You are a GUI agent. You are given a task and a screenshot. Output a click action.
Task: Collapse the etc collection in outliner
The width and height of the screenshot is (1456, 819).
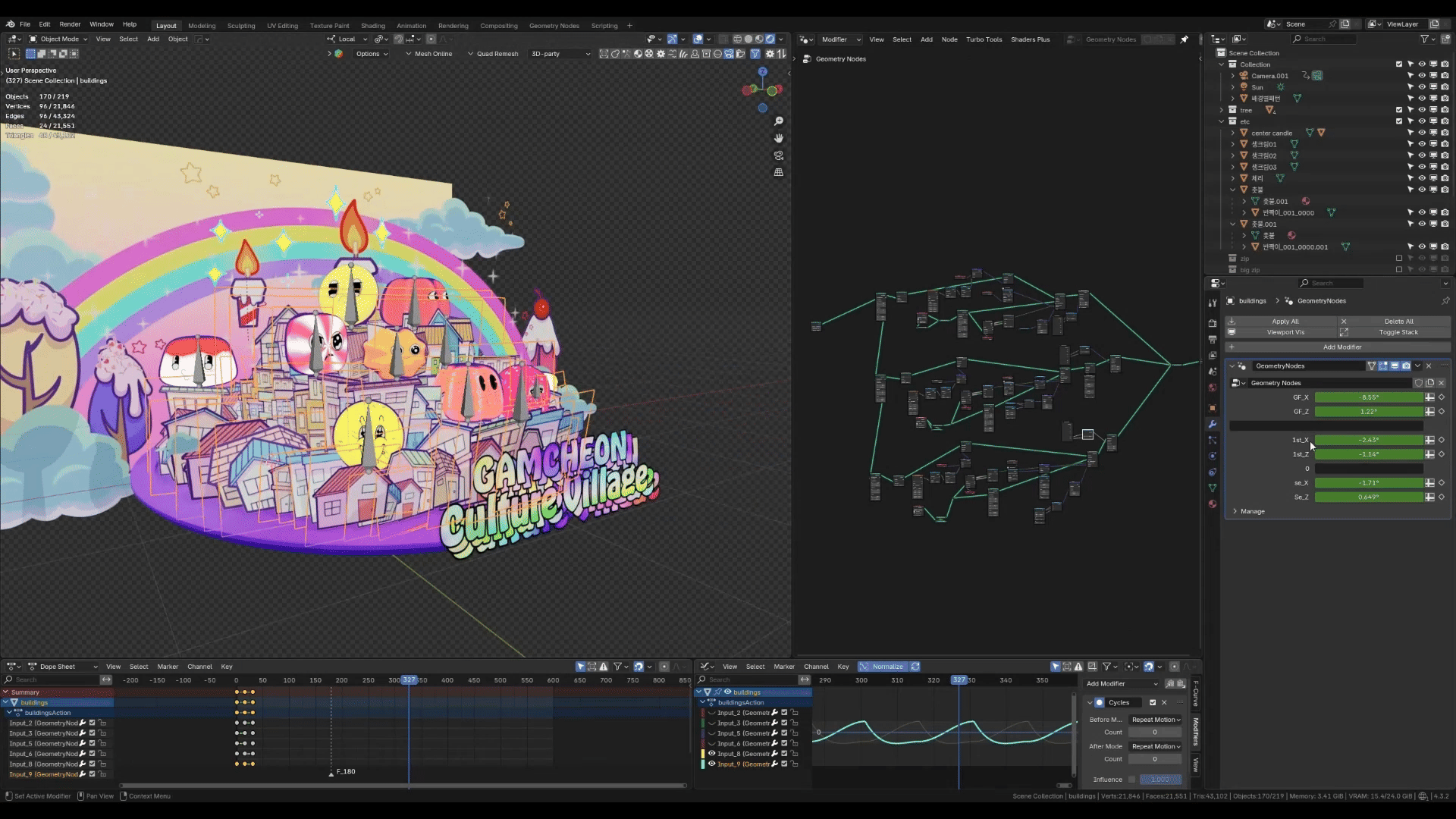point(1222,121)
